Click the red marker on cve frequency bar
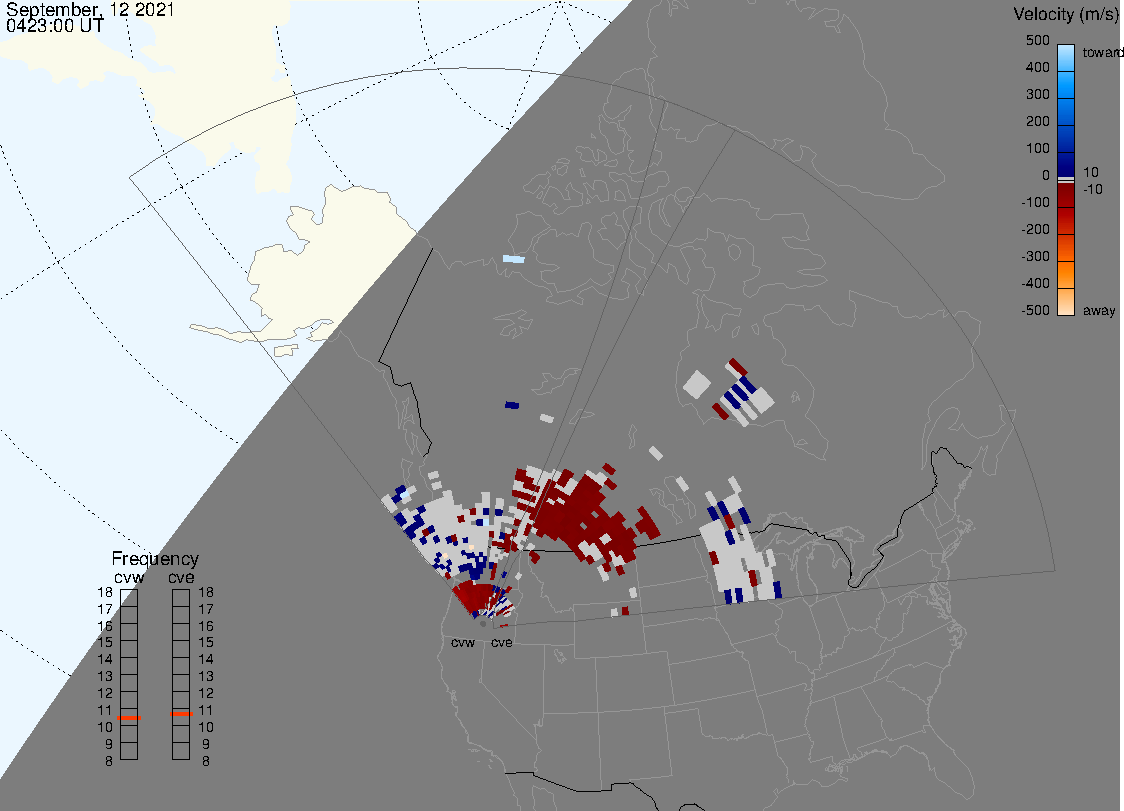 pyautogui.click(x=181, y=714)
